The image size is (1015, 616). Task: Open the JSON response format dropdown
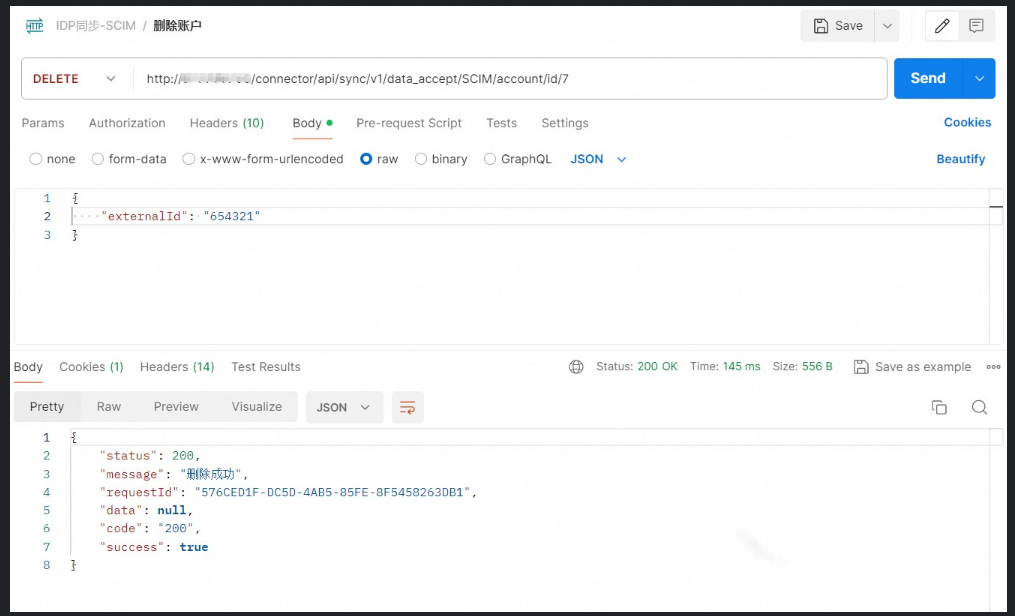point(343,407)
